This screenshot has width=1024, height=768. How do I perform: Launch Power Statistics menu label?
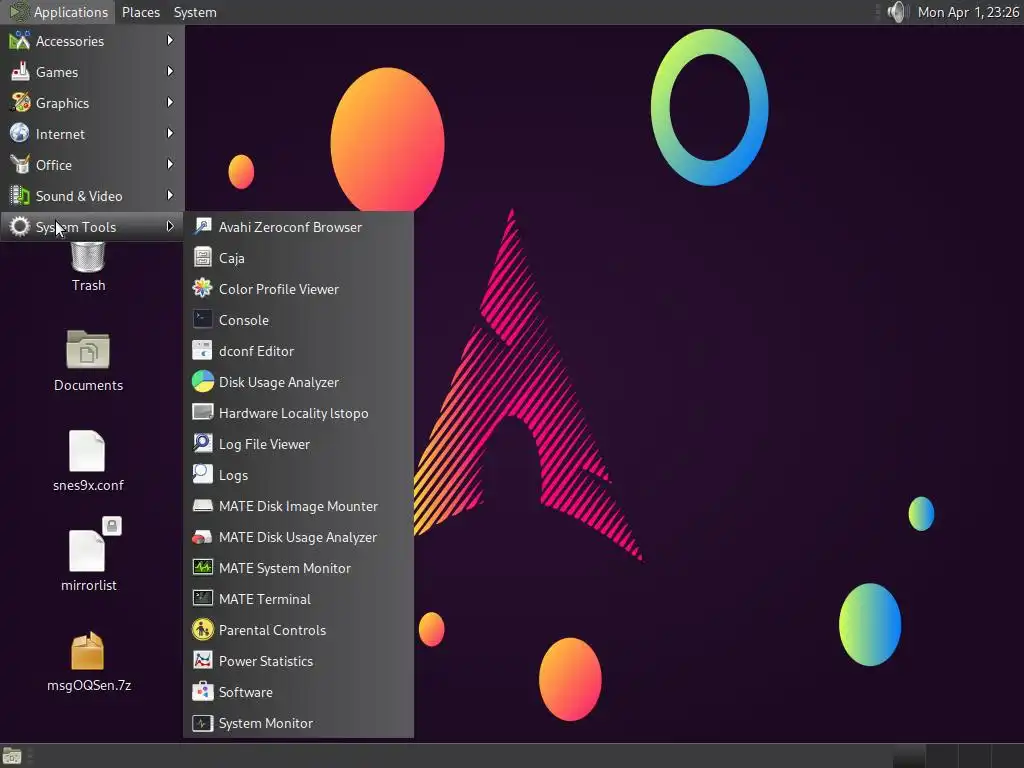click(x=266, y=662)
